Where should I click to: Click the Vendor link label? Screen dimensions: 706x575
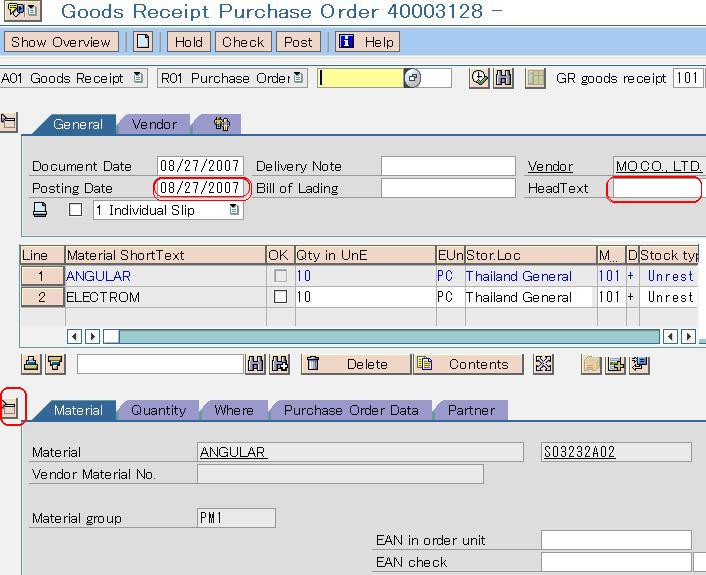point(550,166)
